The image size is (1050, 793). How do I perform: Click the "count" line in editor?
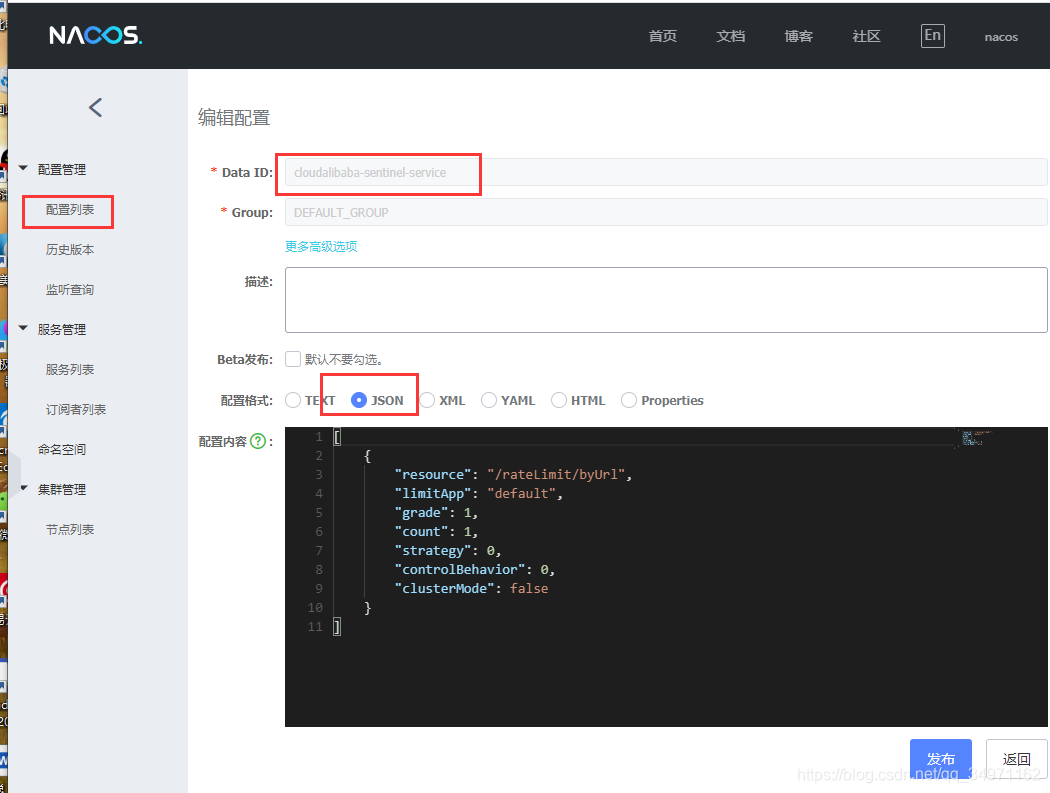(436, 531)
